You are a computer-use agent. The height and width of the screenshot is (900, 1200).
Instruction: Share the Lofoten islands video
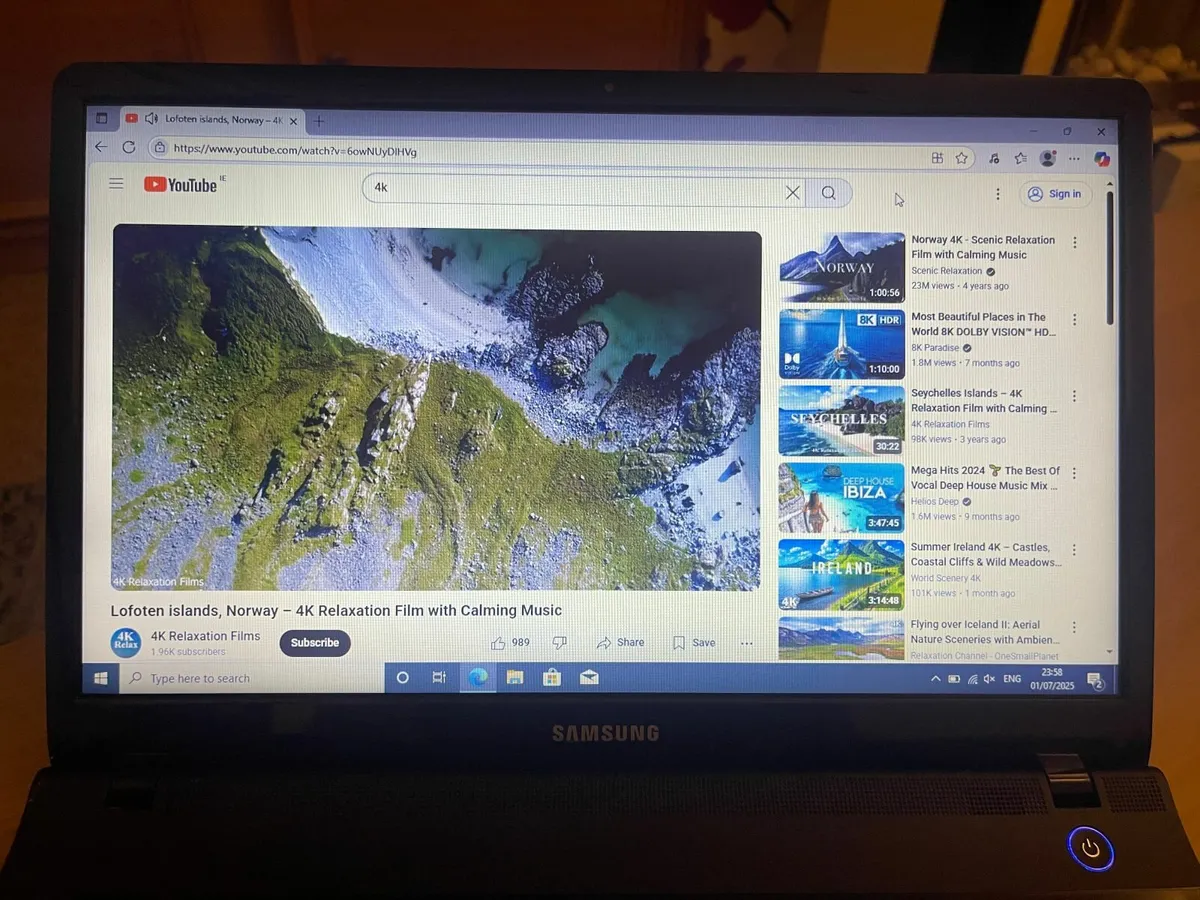(x=620, y=643)
